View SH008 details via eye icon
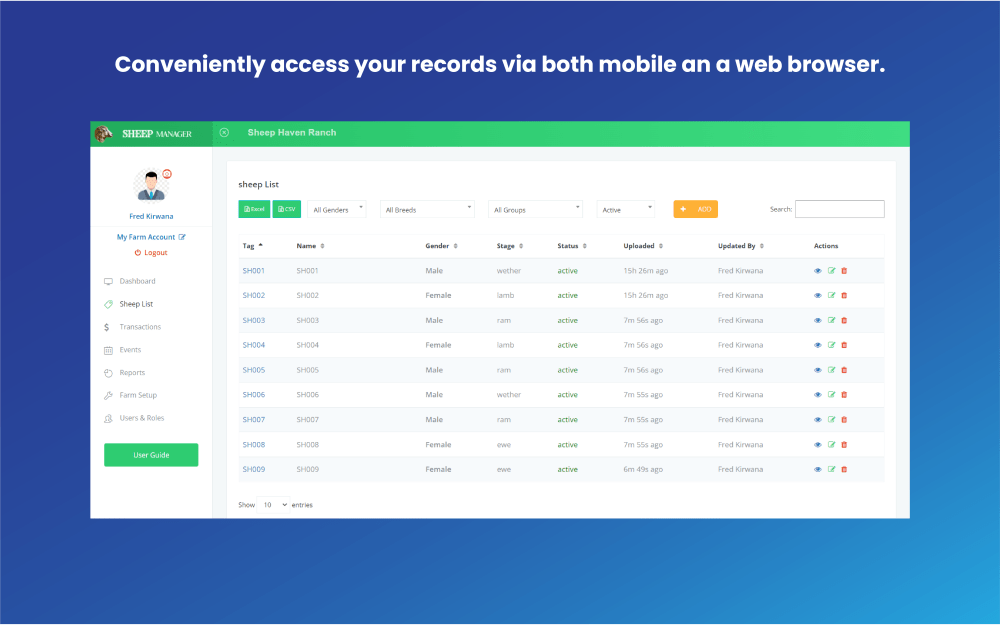This screenshot has width=1000, height=625. (818, 445)
